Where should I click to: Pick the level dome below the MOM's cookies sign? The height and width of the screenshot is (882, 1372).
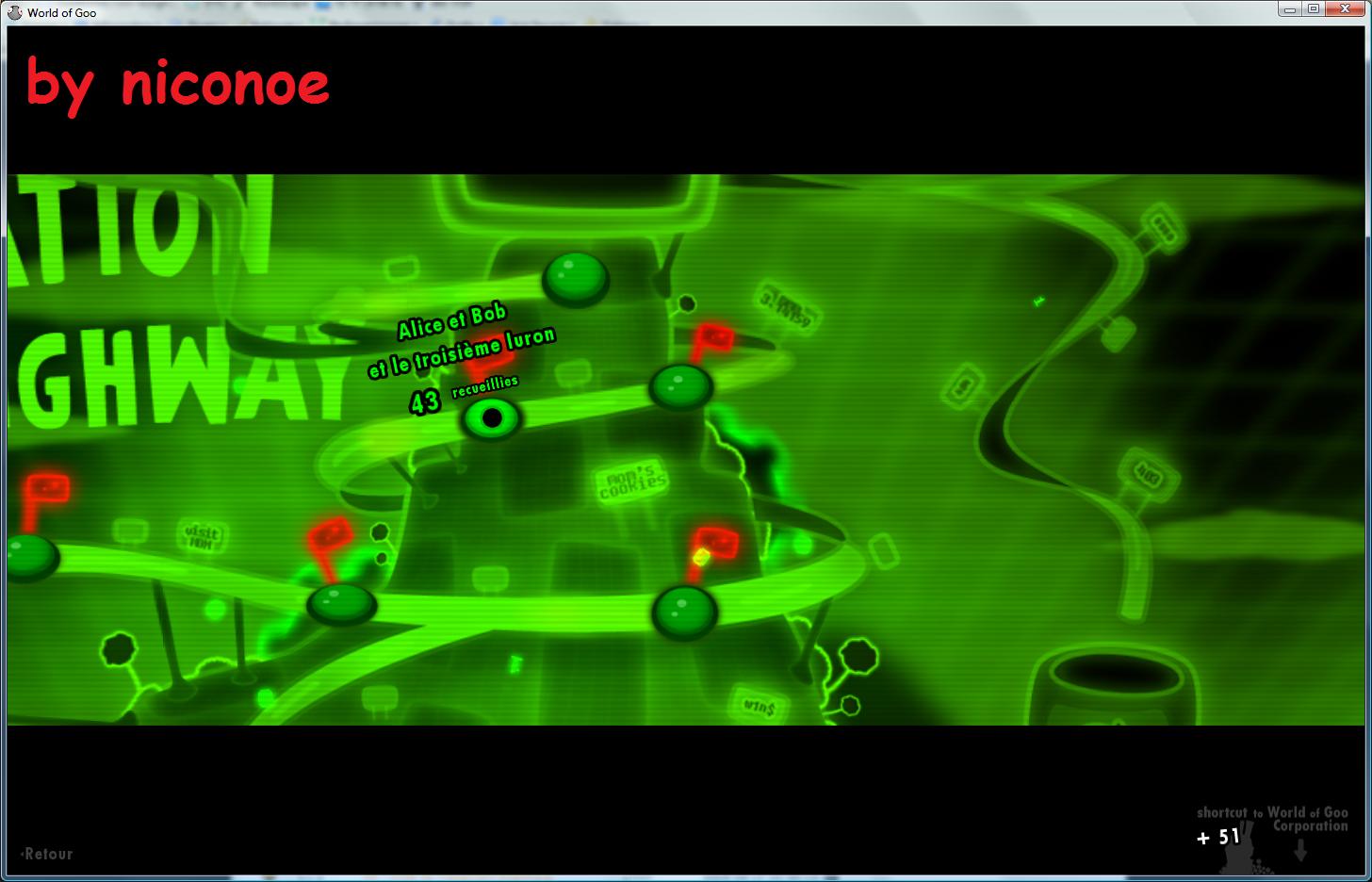pos(685,612)
